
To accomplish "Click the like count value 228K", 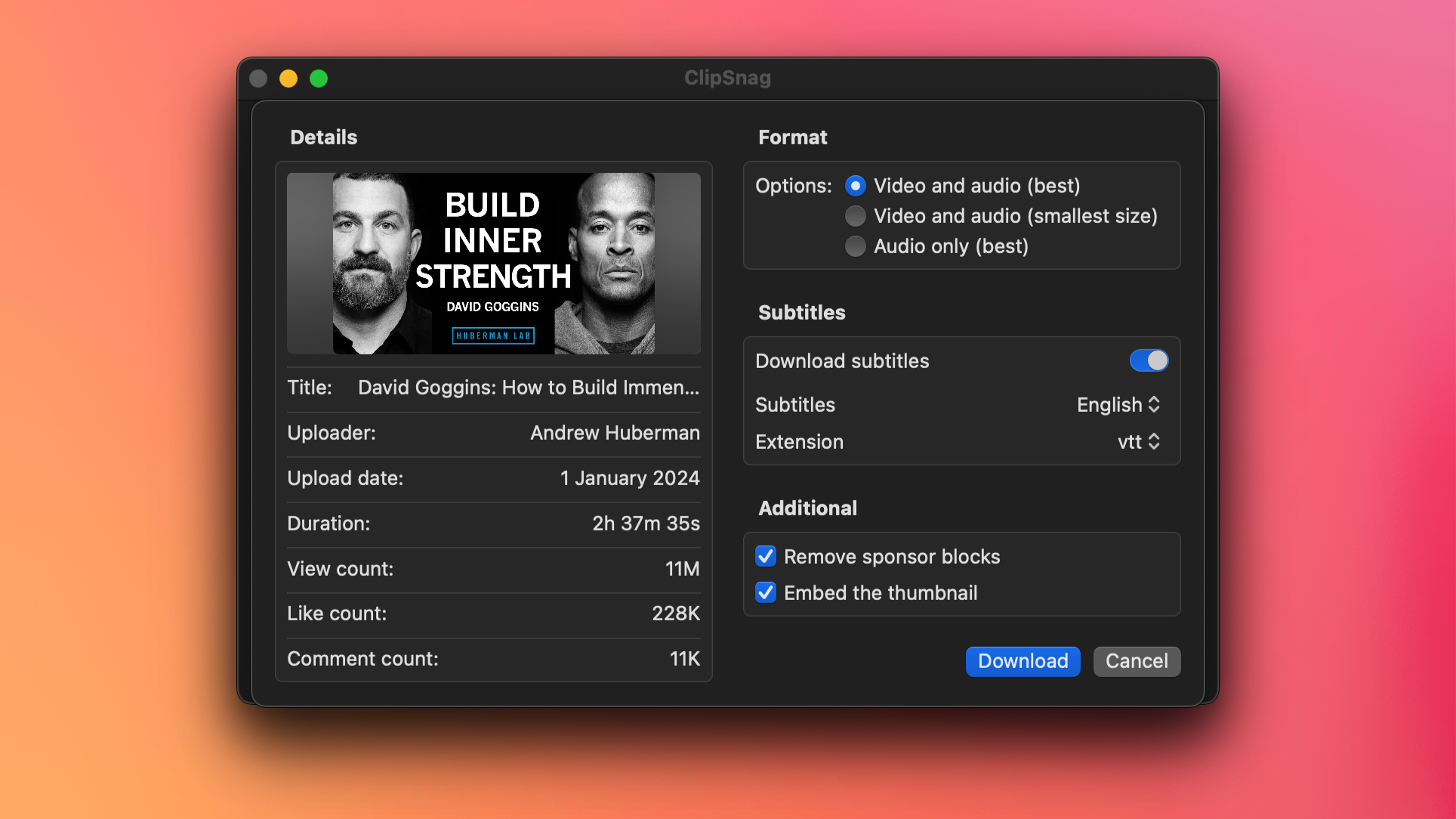I will tap(676, 613).
